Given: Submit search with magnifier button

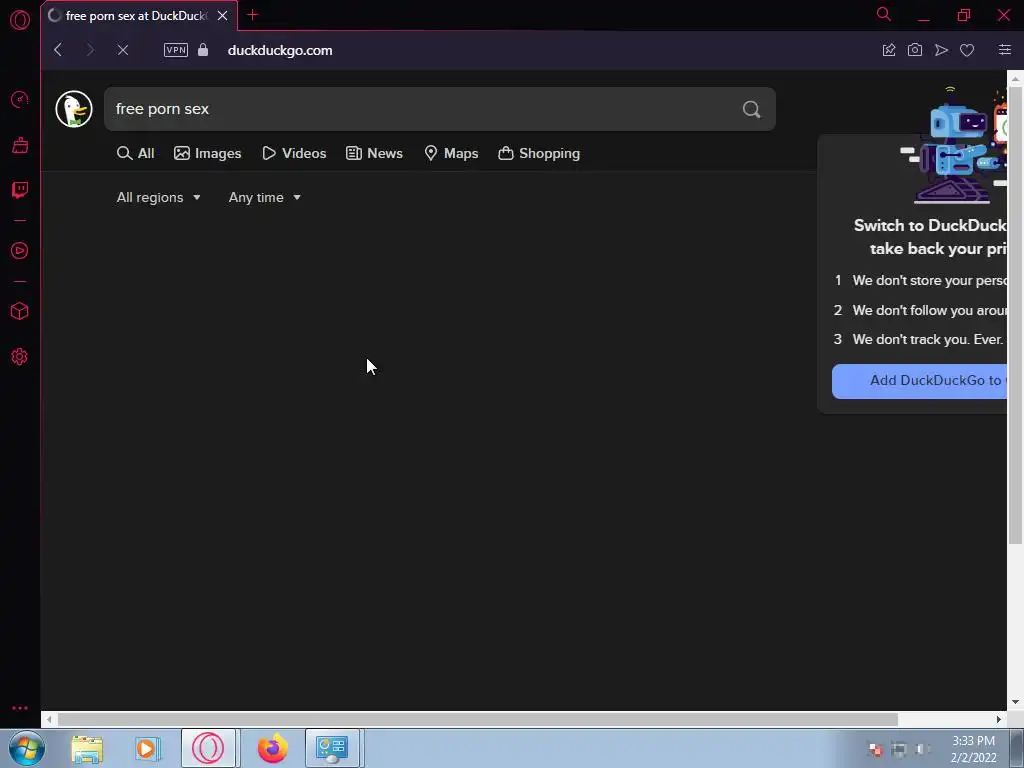Looking at the screenshot, I should [x=752, y=109].
